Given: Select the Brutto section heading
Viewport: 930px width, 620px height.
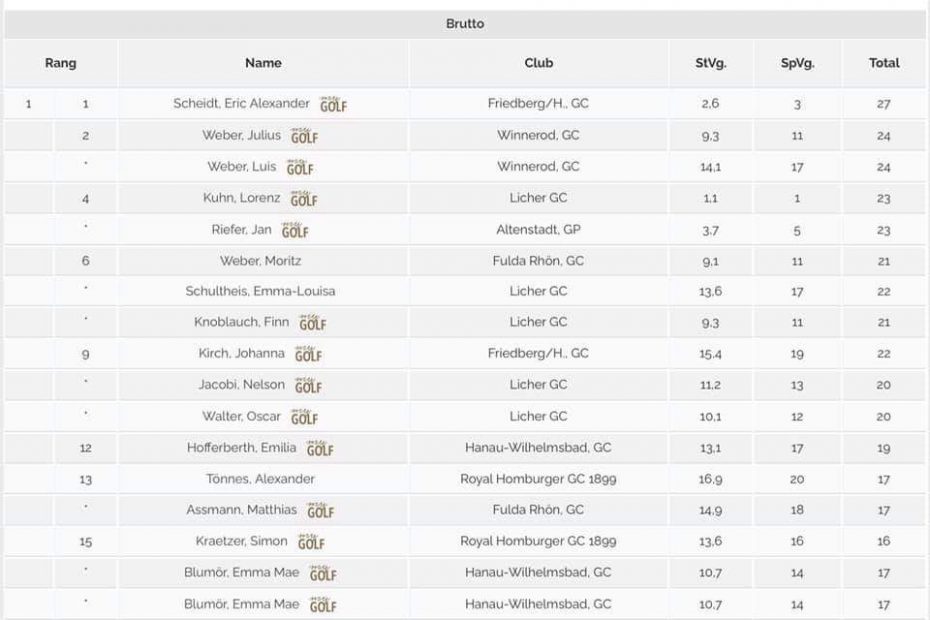Looking at the screenshot, I should [465, 24].
